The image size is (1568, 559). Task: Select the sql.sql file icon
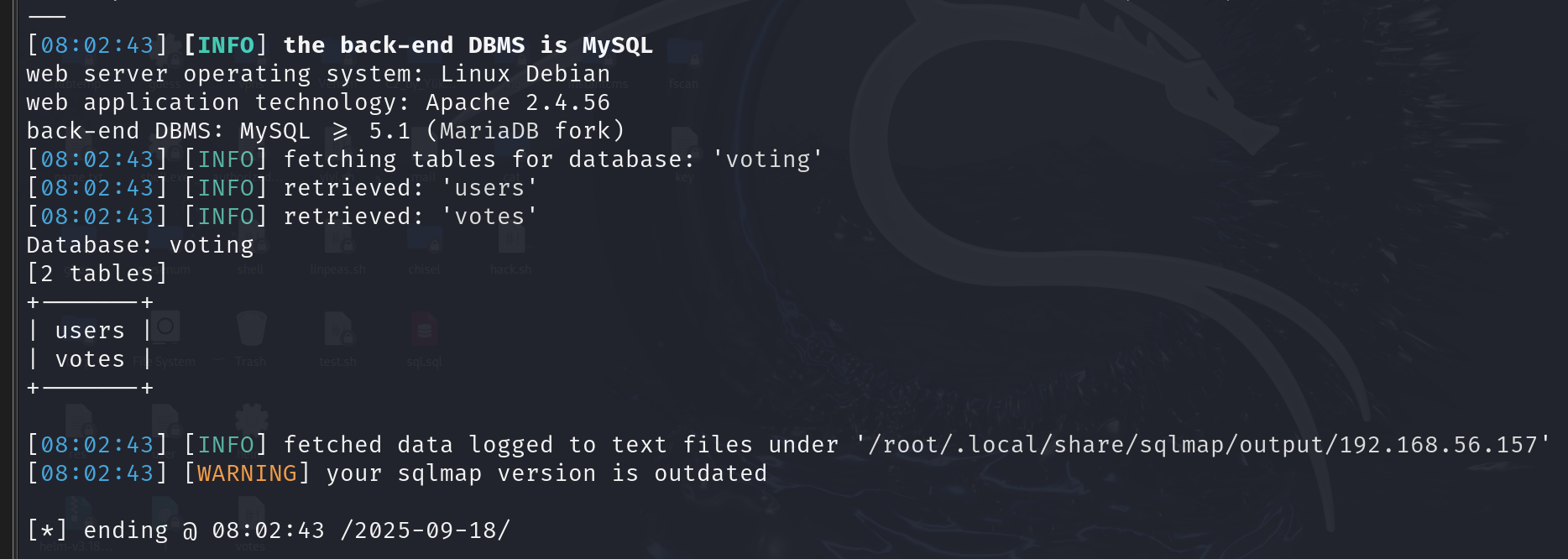(424, 332)
